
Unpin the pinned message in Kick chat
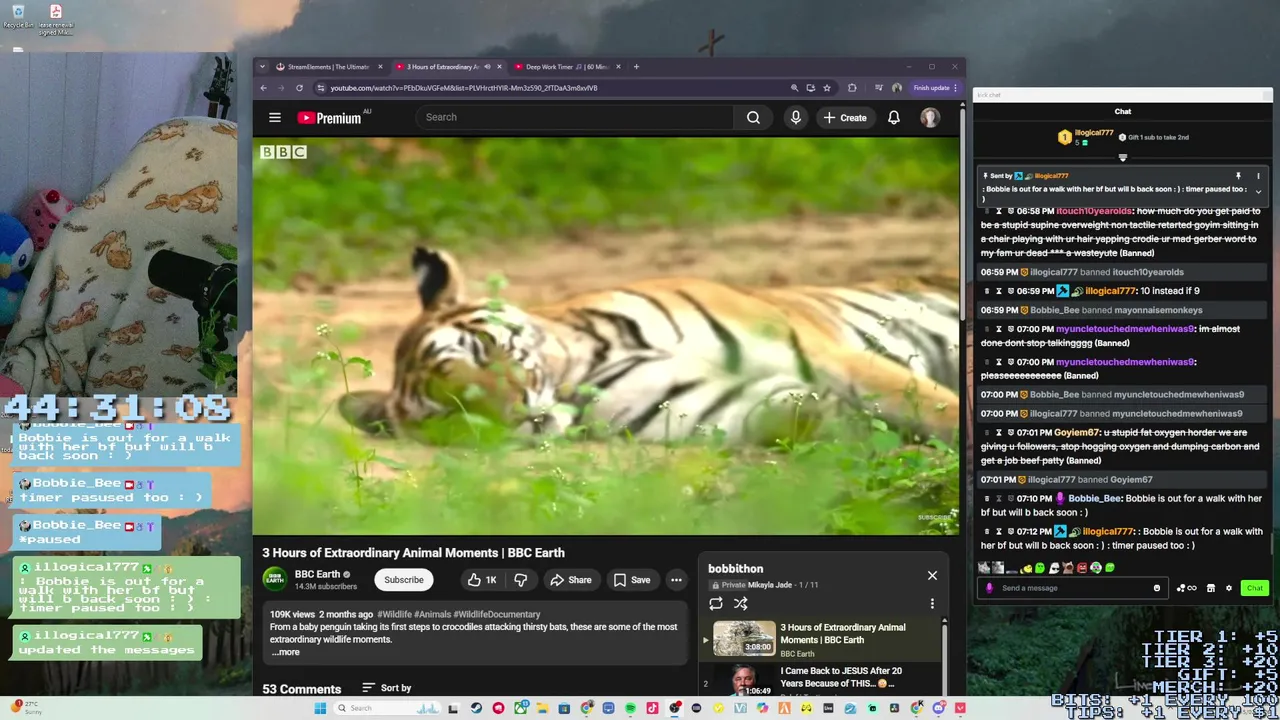1238,176
